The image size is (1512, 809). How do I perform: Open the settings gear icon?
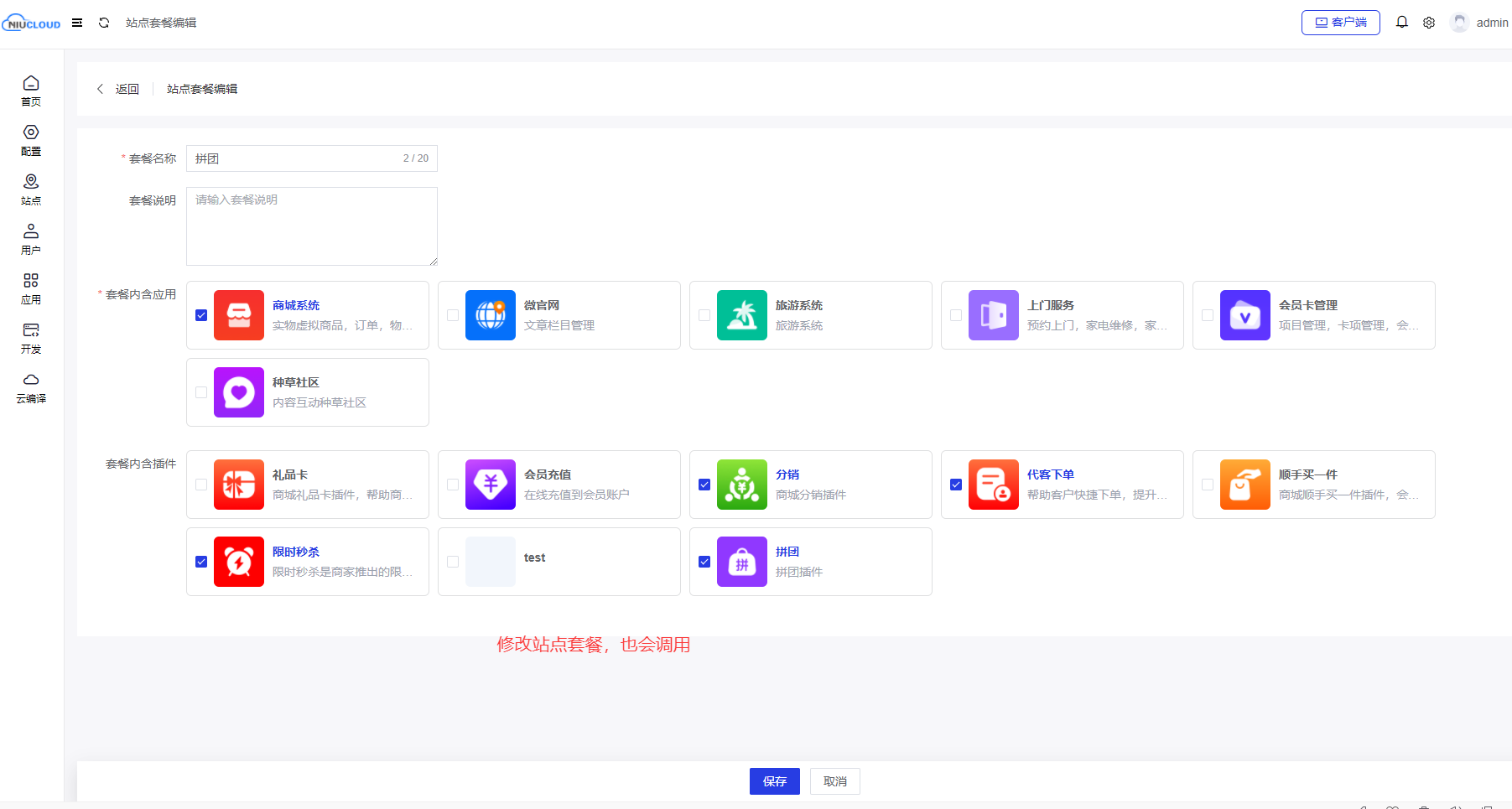click(x=1429, y=23)
